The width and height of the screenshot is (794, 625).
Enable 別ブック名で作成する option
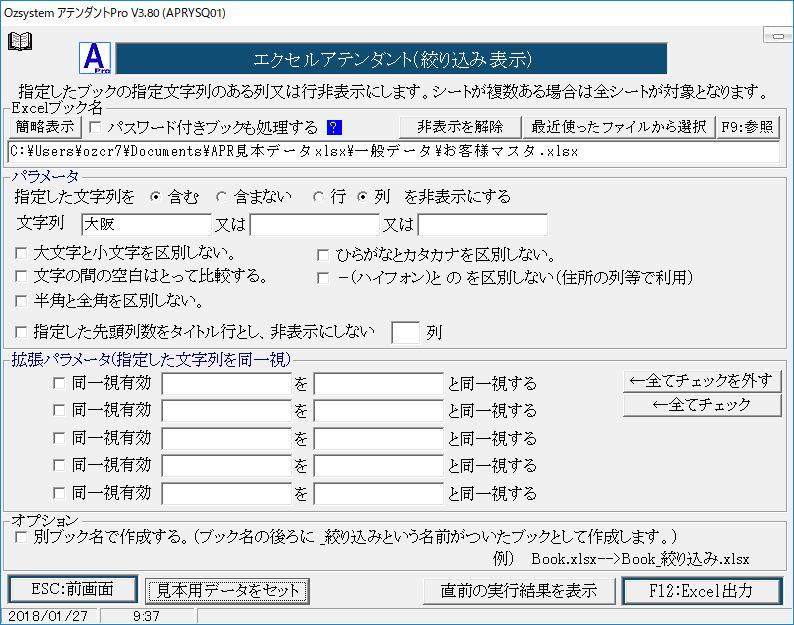point(21,537)
